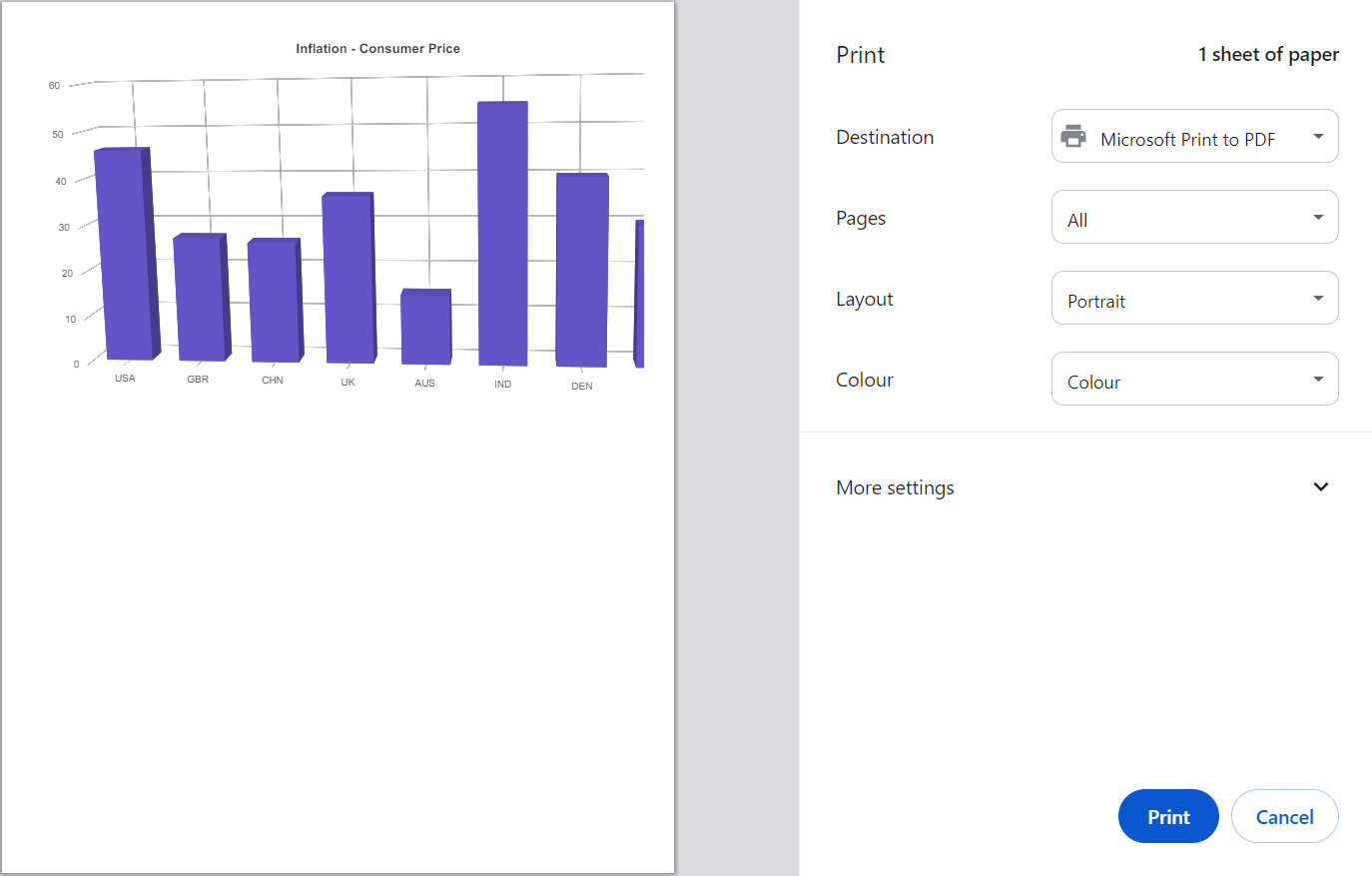Viewport: 1372px width, 876px height.
Task: Click the y-axis value '40'
Action: click(61, 181)
